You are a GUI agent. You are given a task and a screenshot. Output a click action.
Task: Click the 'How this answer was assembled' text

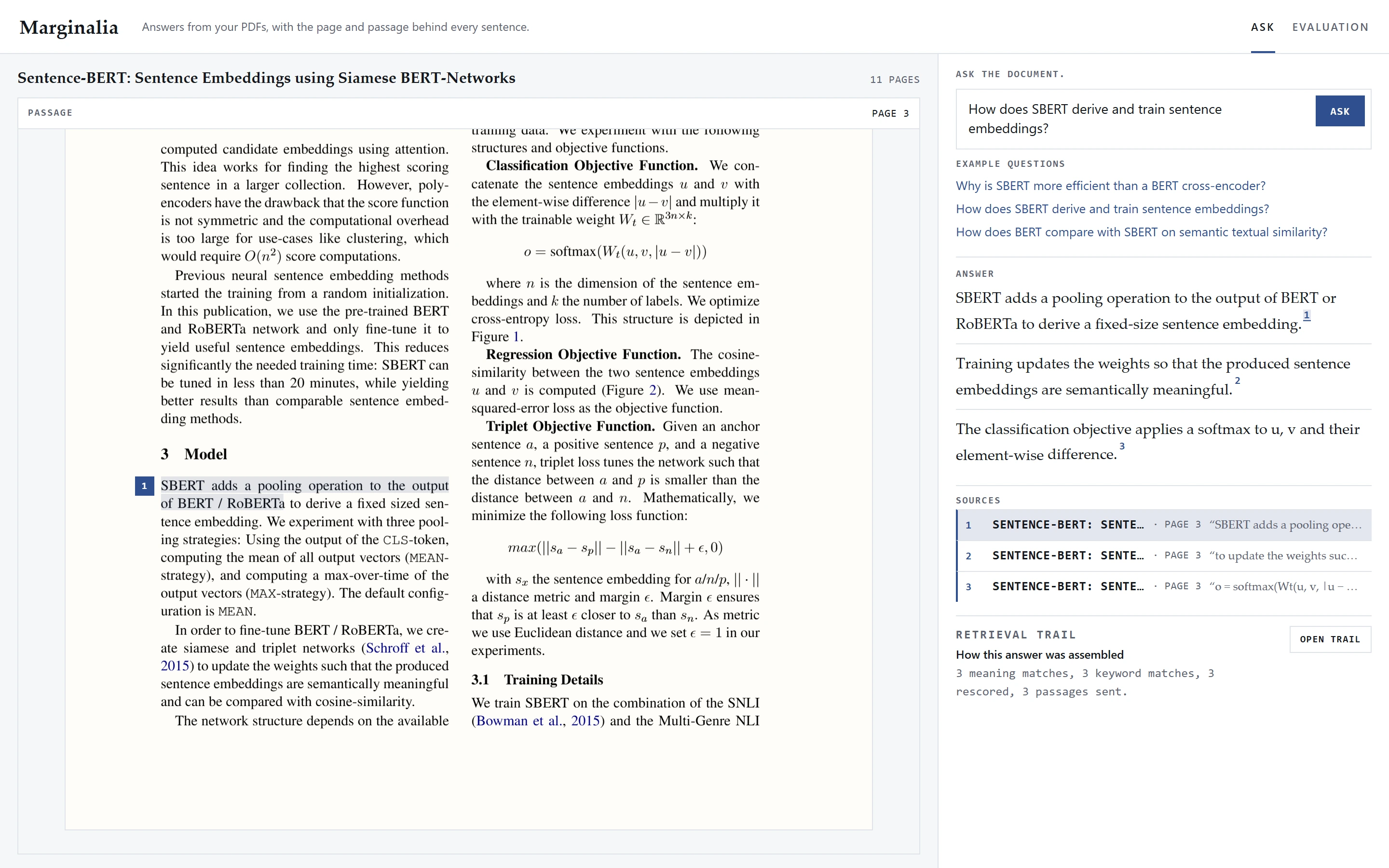(x=1039, y=655)
